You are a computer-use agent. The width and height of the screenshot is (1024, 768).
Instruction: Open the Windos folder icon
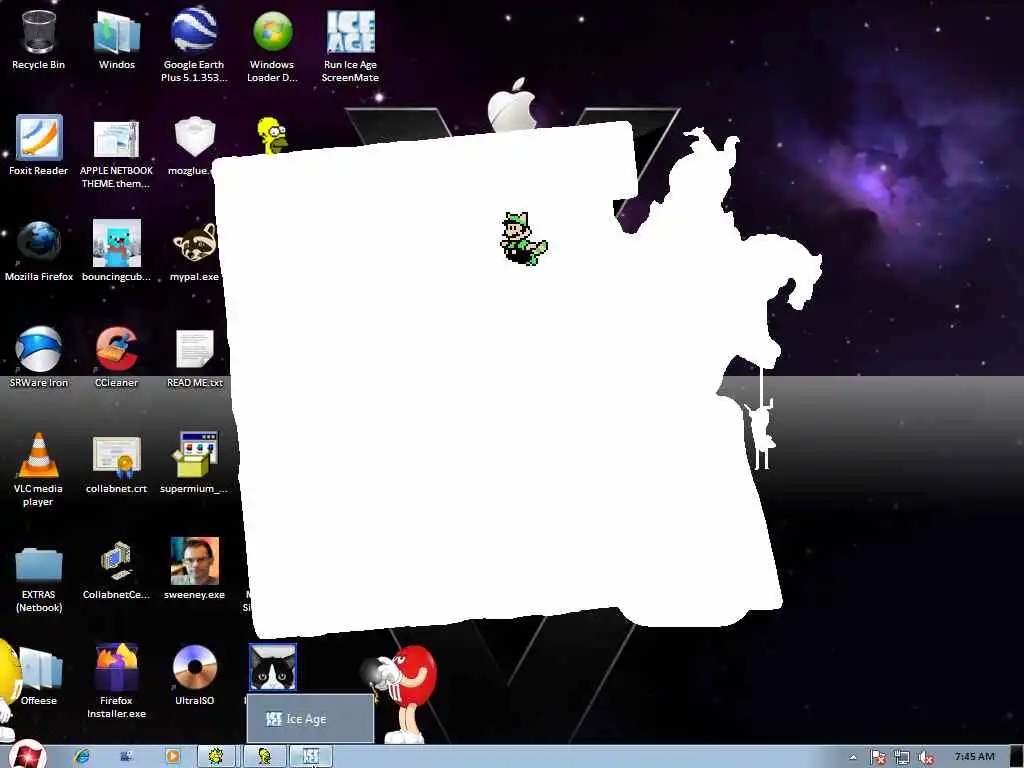(x=117, y=40)
